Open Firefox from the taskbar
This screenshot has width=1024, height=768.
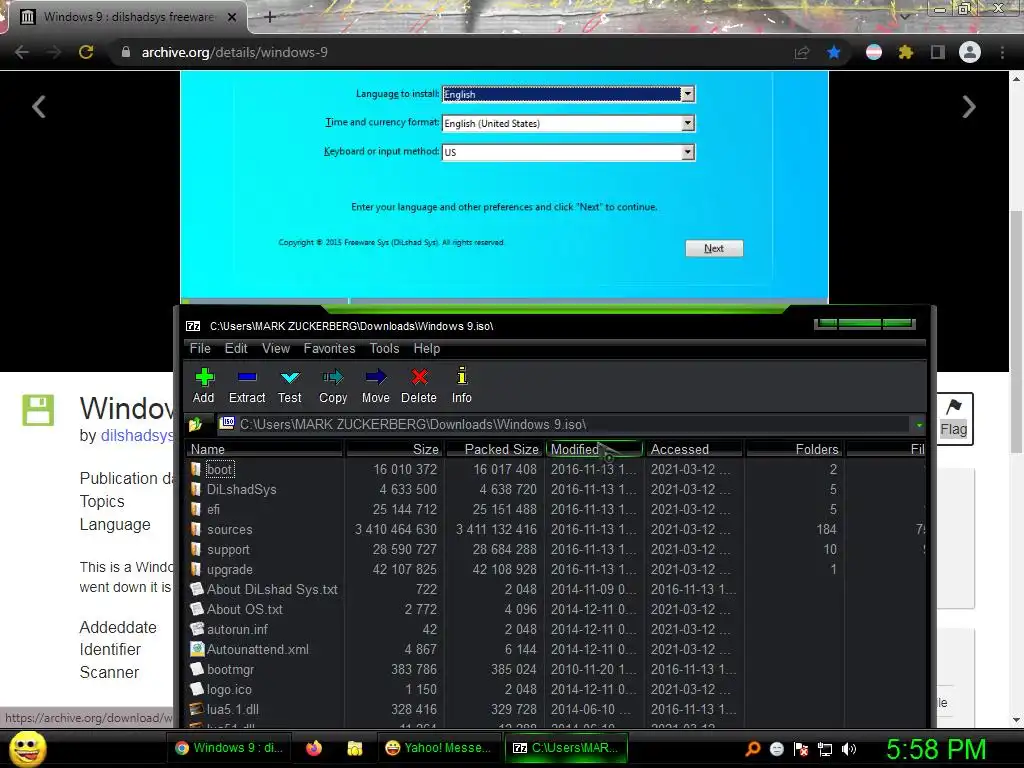pyautogui.click(x=313, y=748)
